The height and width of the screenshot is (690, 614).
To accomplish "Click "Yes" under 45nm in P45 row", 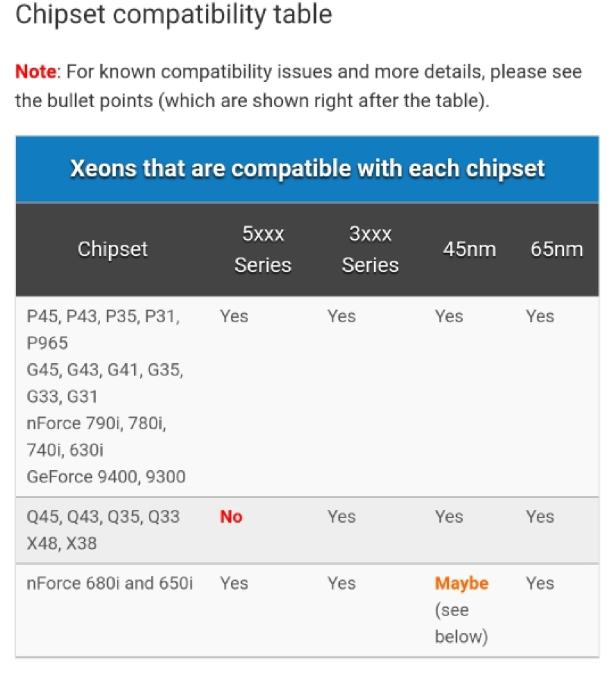I will click(x=449, y=316).
